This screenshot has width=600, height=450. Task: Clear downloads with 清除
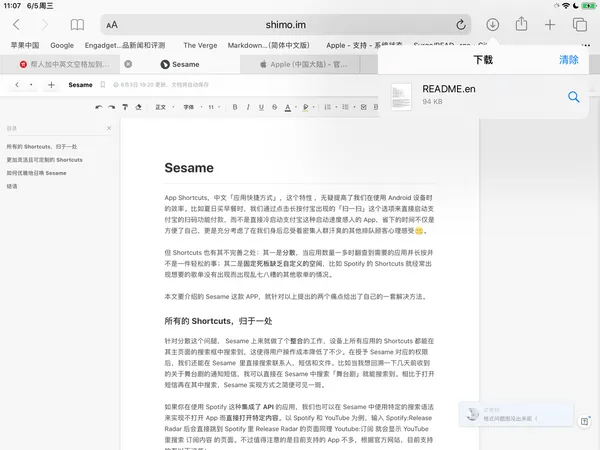coord(569,60)
